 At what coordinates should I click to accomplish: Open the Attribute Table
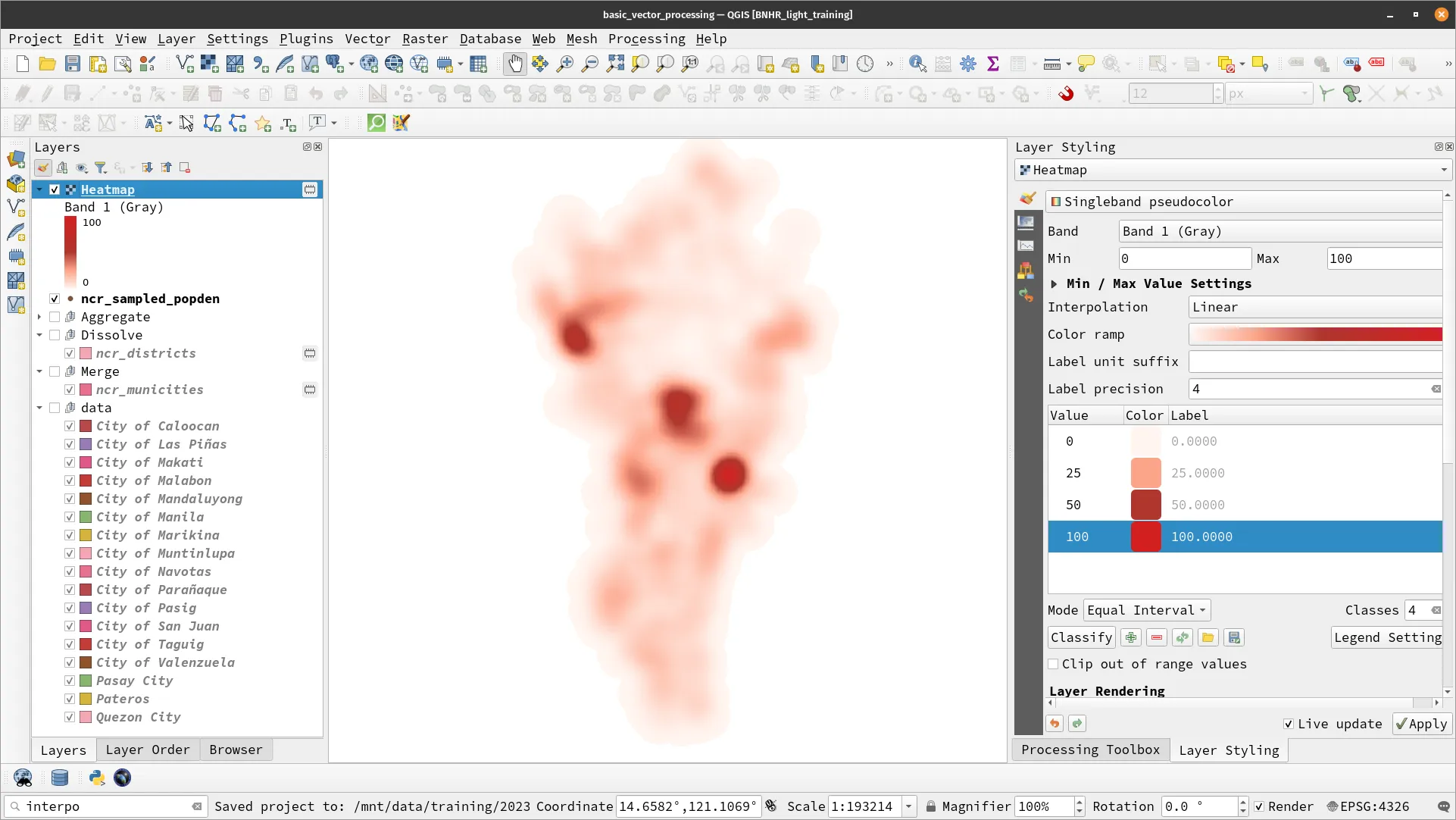(x=1019, y=64)
